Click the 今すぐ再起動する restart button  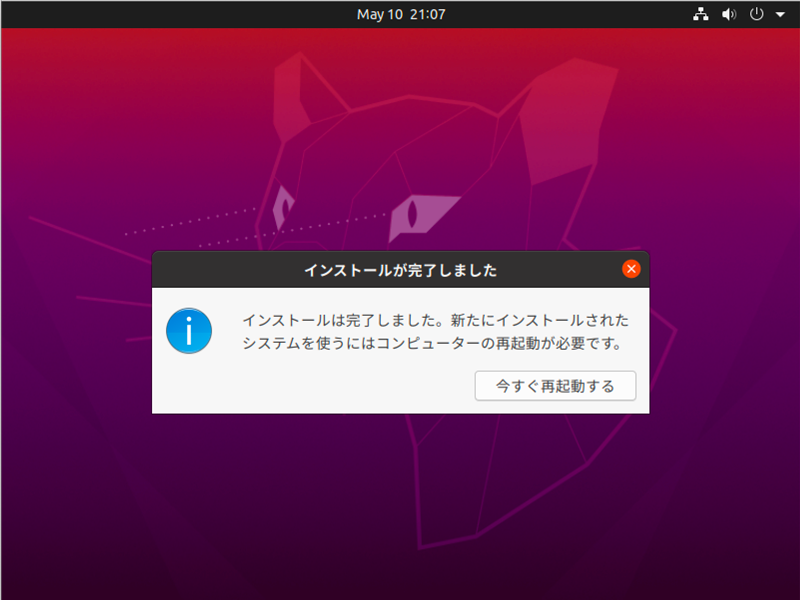point(555,386)
